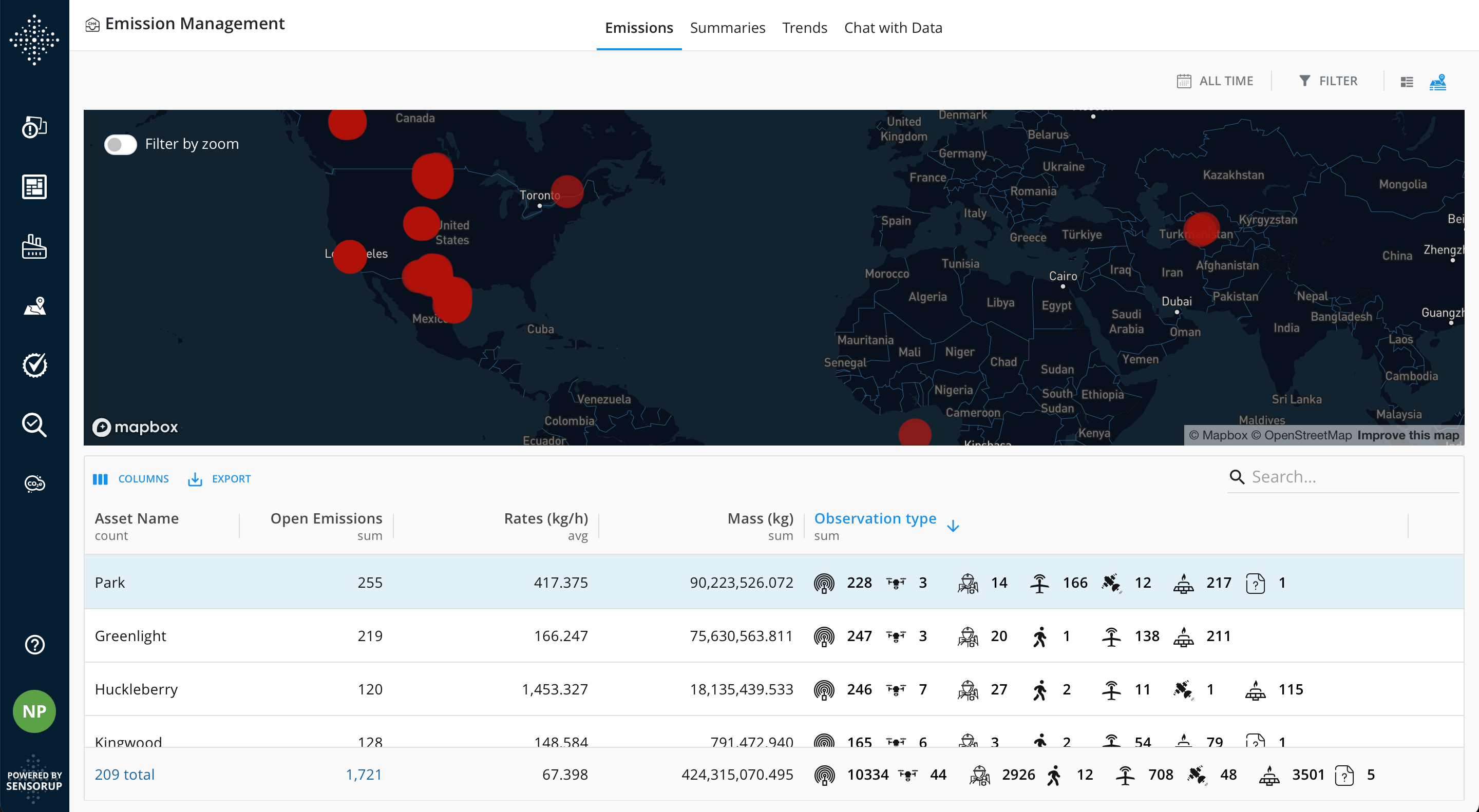
Task: Select the Greenlight asset row
Action: click(x=773, y=635)
